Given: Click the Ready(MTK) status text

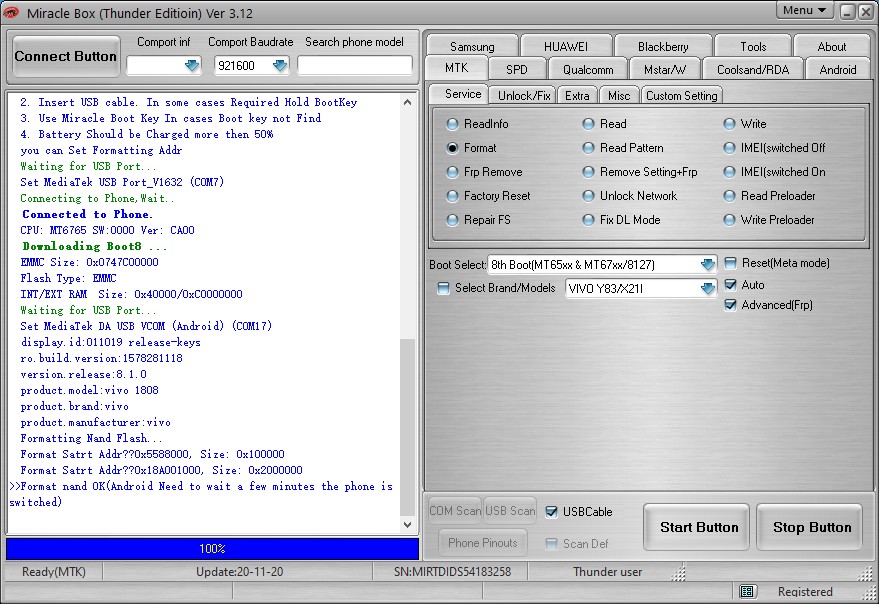Looking at the screenshot, I should point(54,572).
